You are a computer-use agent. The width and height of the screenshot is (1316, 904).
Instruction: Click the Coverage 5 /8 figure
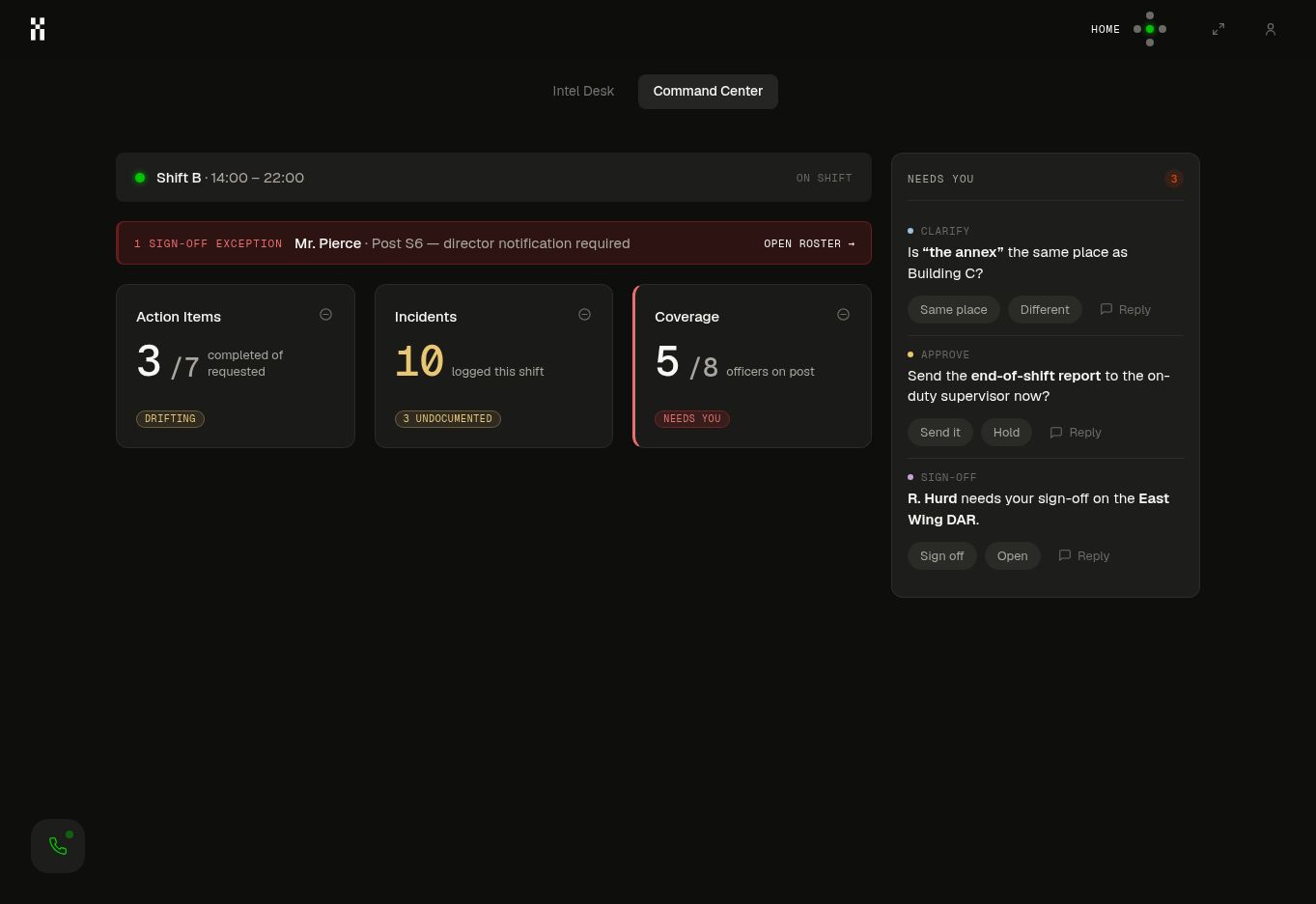coord(686,363)
